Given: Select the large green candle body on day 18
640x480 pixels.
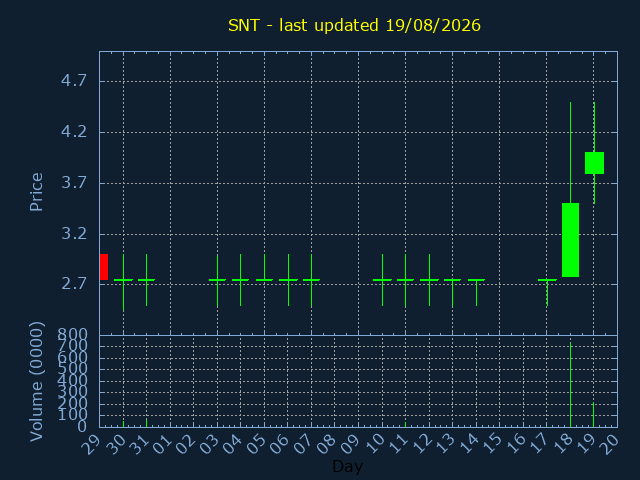Looking at the screenshot, I should pos(570,240).
